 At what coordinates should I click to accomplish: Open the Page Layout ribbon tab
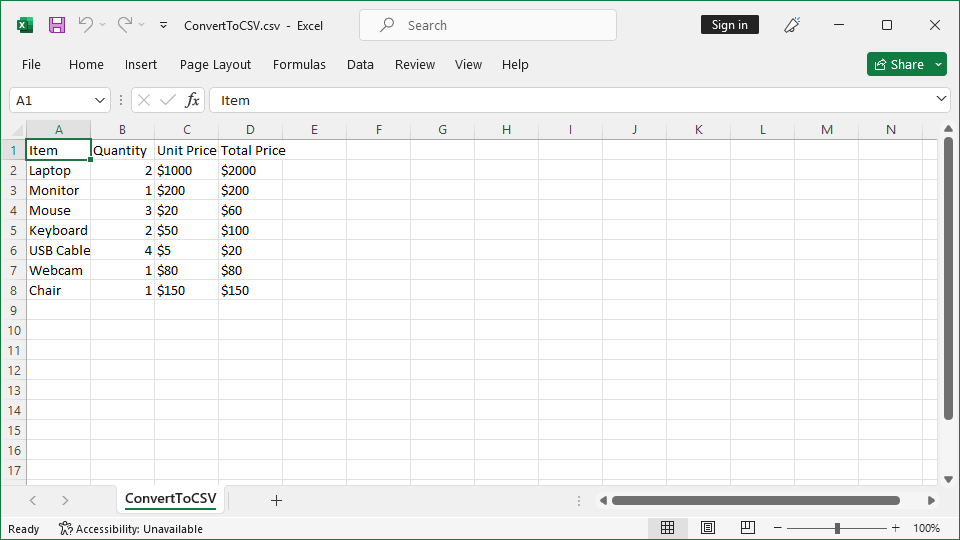tap(215, 64)
